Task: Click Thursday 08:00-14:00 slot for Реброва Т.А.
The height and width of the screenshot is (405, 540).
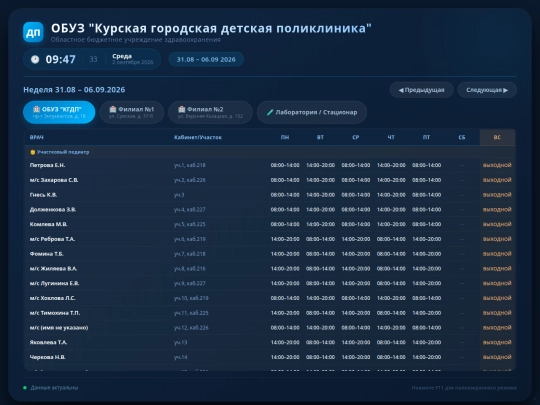Action: 391,239
